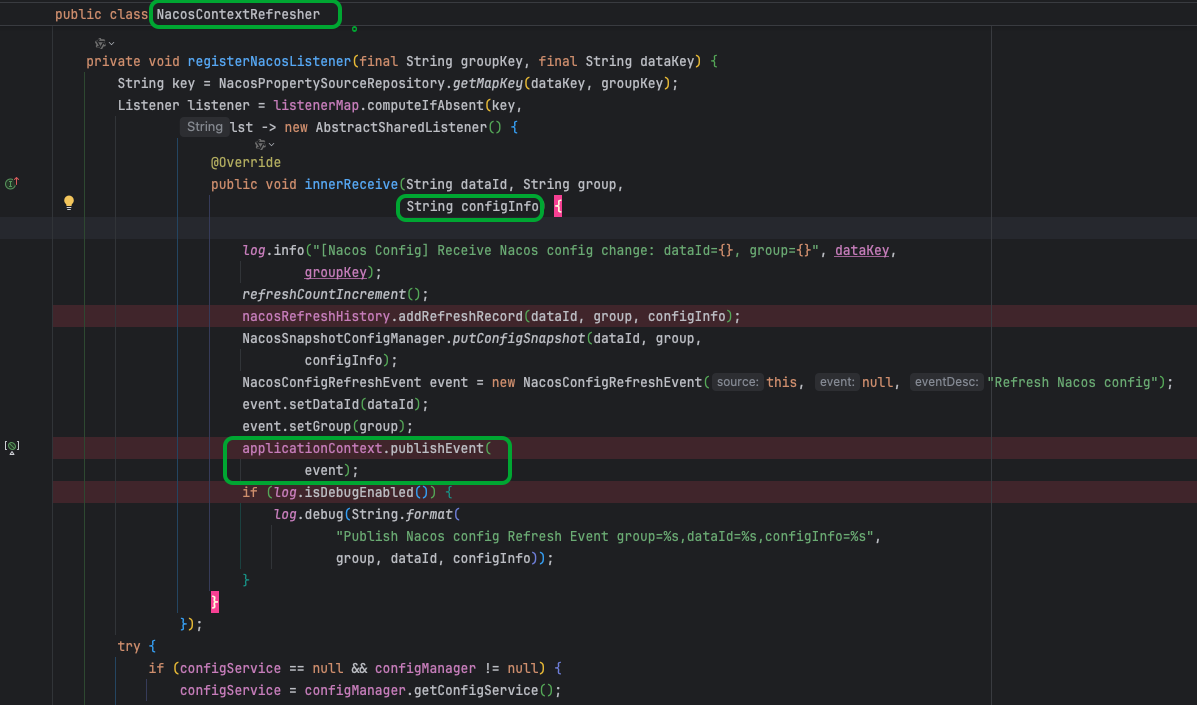Click the lst lambda parameter
This screenshot has width=1197, height=705.
coord(241,127)
